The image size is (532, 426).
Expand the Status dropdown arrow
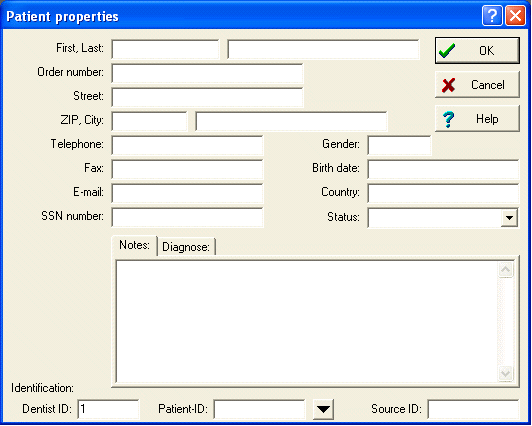pyautogui.click(x=509, y=217)
